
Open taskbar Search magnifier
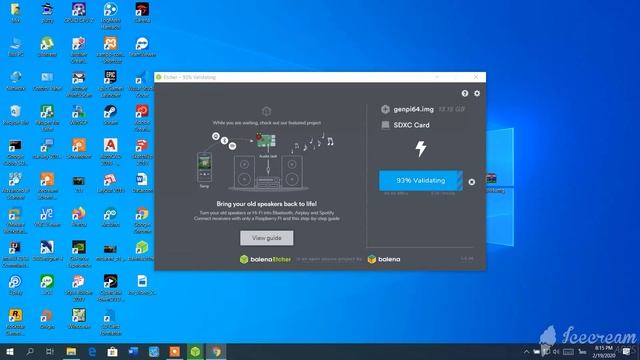coord(30,351)
